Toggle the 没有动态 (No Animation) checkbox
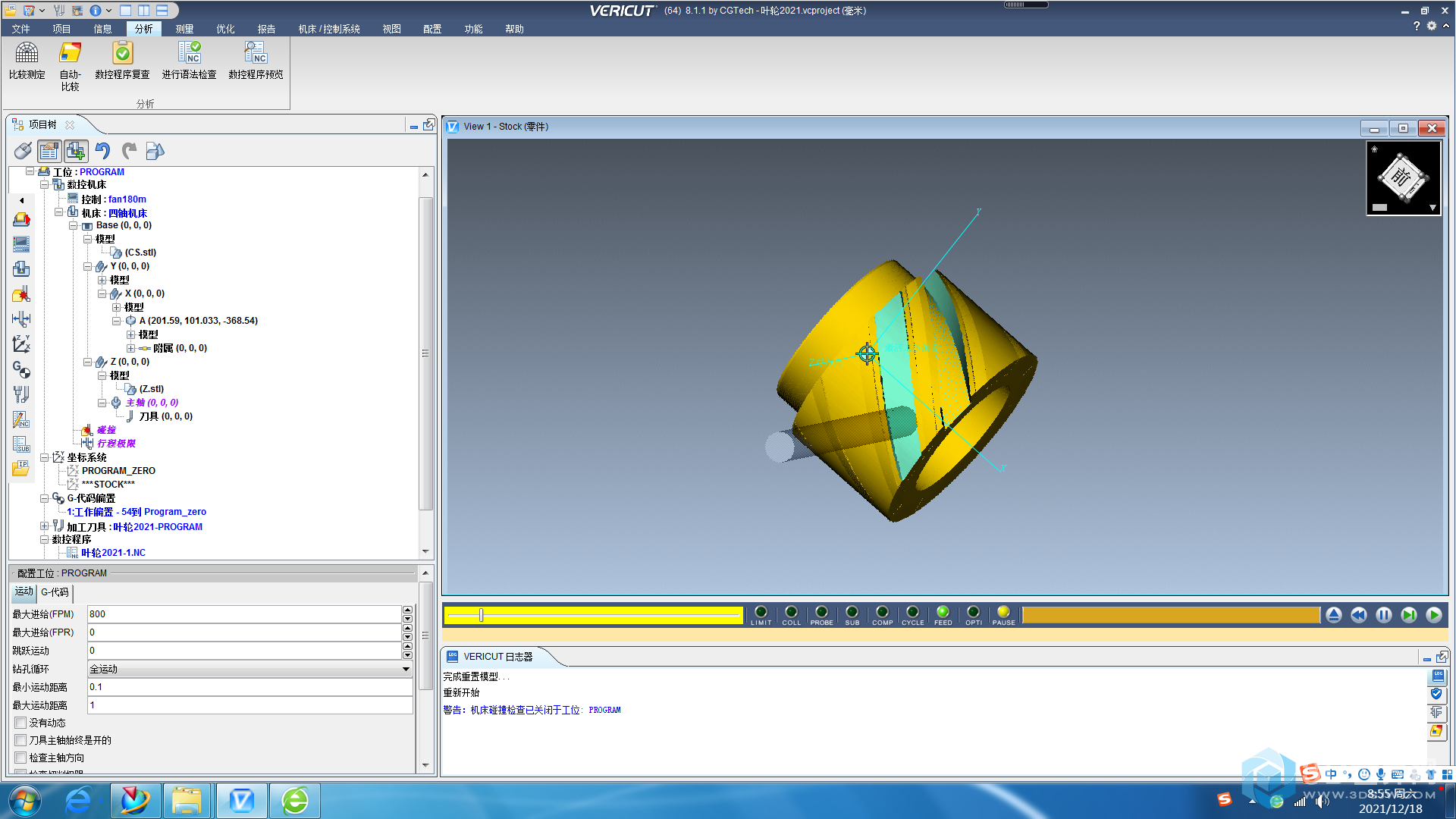Screen dimensions: 1456x819 20,723
